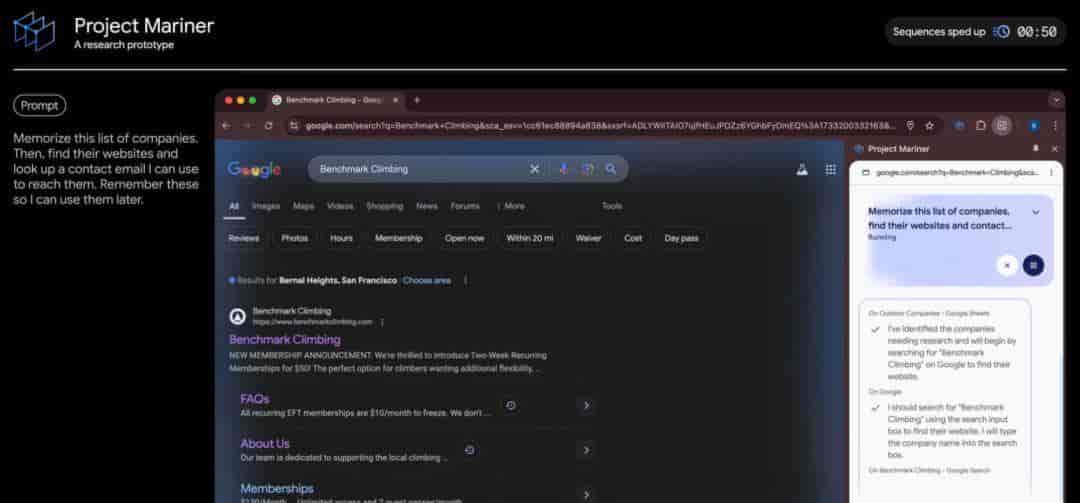The height and width of the screenshot is (503, 1080).
Task: Open three-dot menu in Mariner URL bar
Action: tap(1051, 173)
